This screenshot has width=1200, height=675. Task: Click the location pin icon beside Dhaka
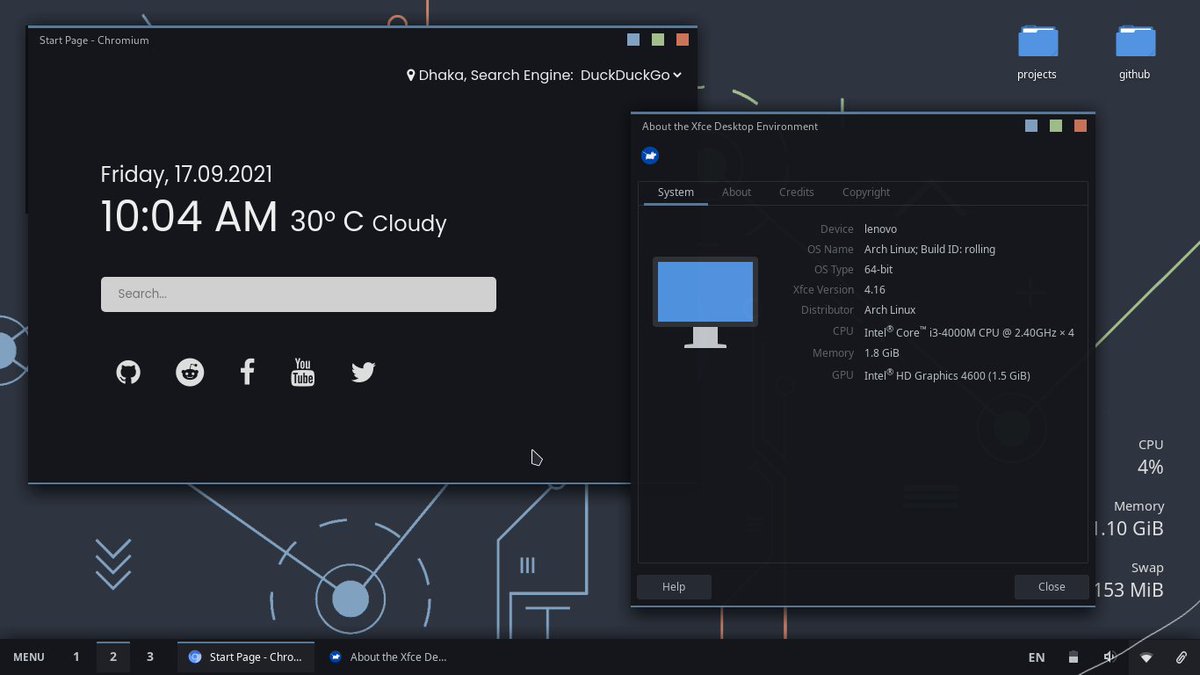click(x=411, y=75)
